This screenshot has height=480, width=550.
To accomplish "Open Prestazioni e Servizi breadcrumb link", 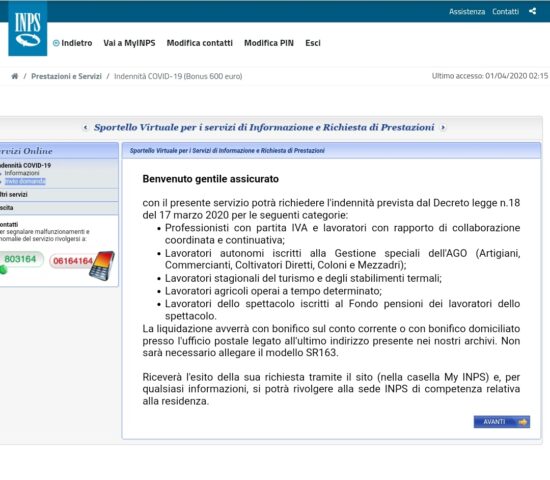I will (x=66, y=76).
